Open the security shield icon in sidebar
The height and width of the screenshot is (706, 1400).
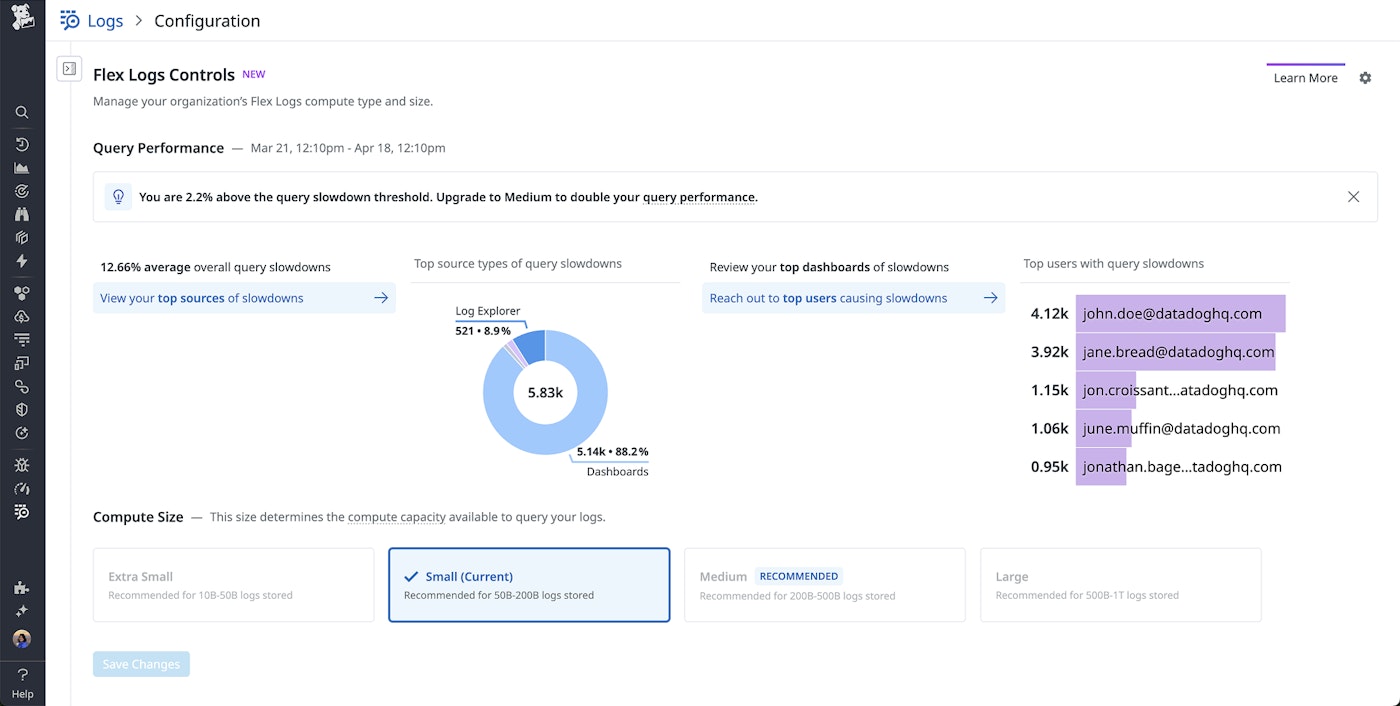point(22,410)
